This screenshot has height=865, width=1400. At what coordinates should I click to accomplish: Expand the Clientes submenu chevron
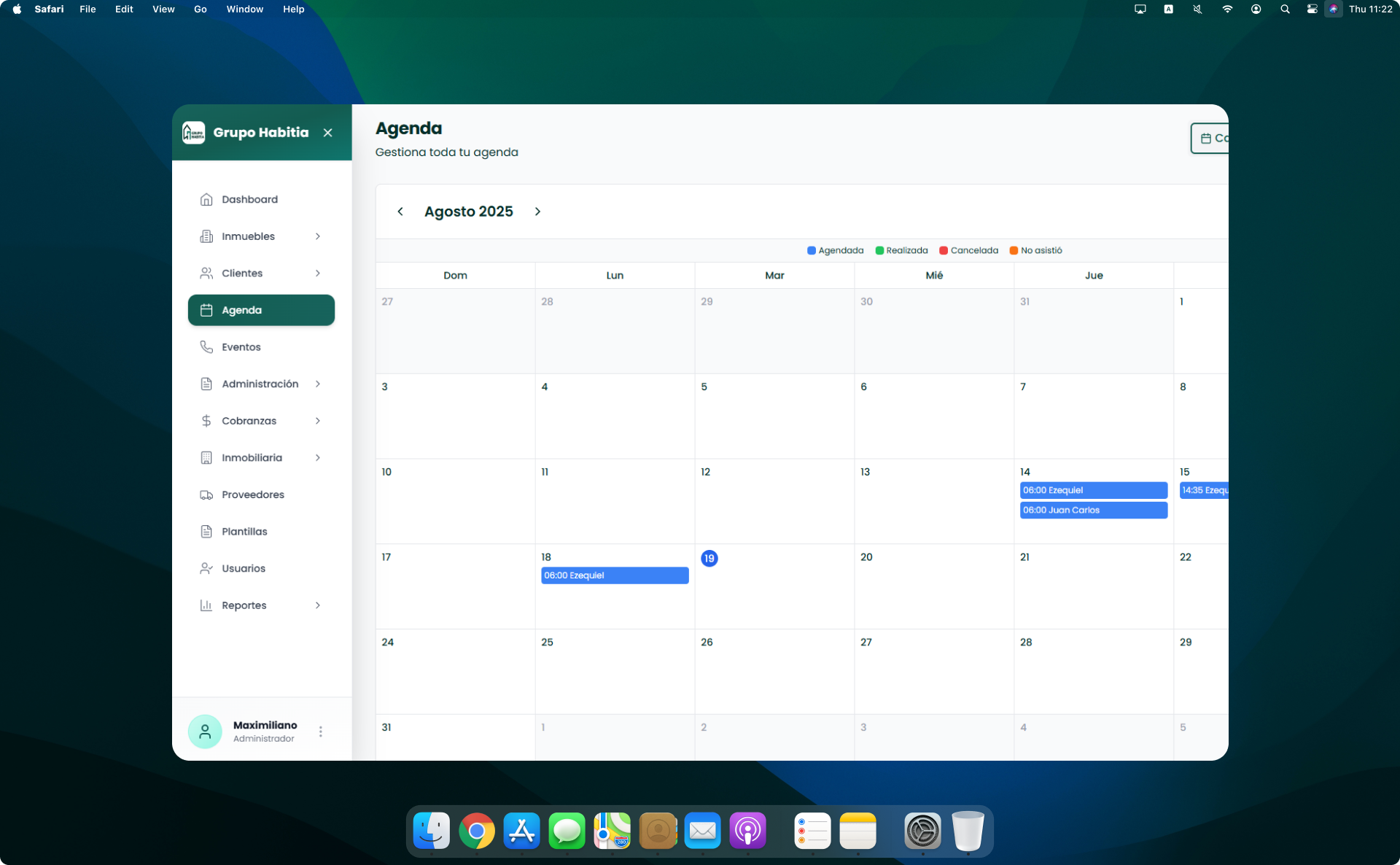click(x=318, y=274)
